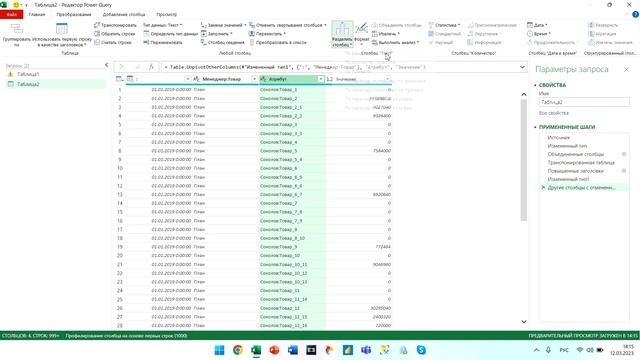Image resolution: width=640 pixels, height=360 pixels.
Task: Open the Замена значений dropdown
Action: coord(224,25)
